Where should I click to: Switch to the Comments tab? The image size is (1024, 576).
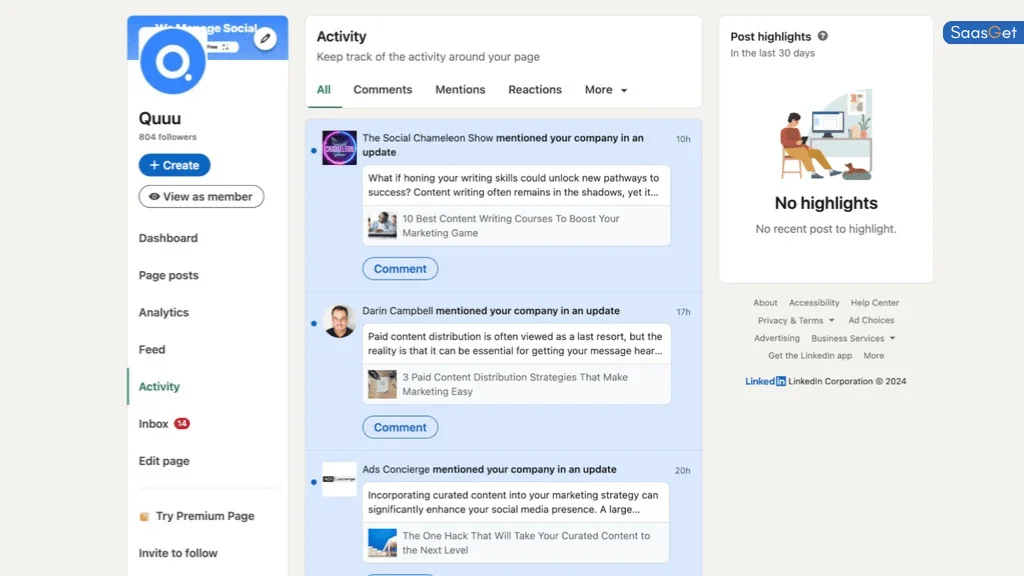383,89
